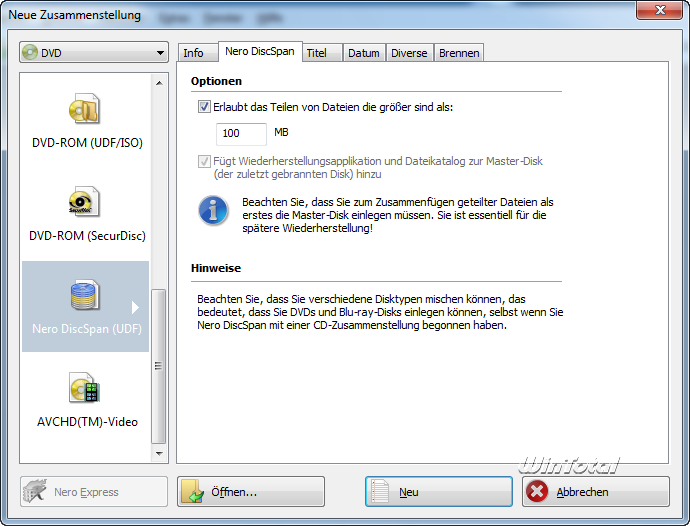Switch to the Diverse tab
This screenshot has height=526, width=690.
pyautogui.click(x=409, y=53)
